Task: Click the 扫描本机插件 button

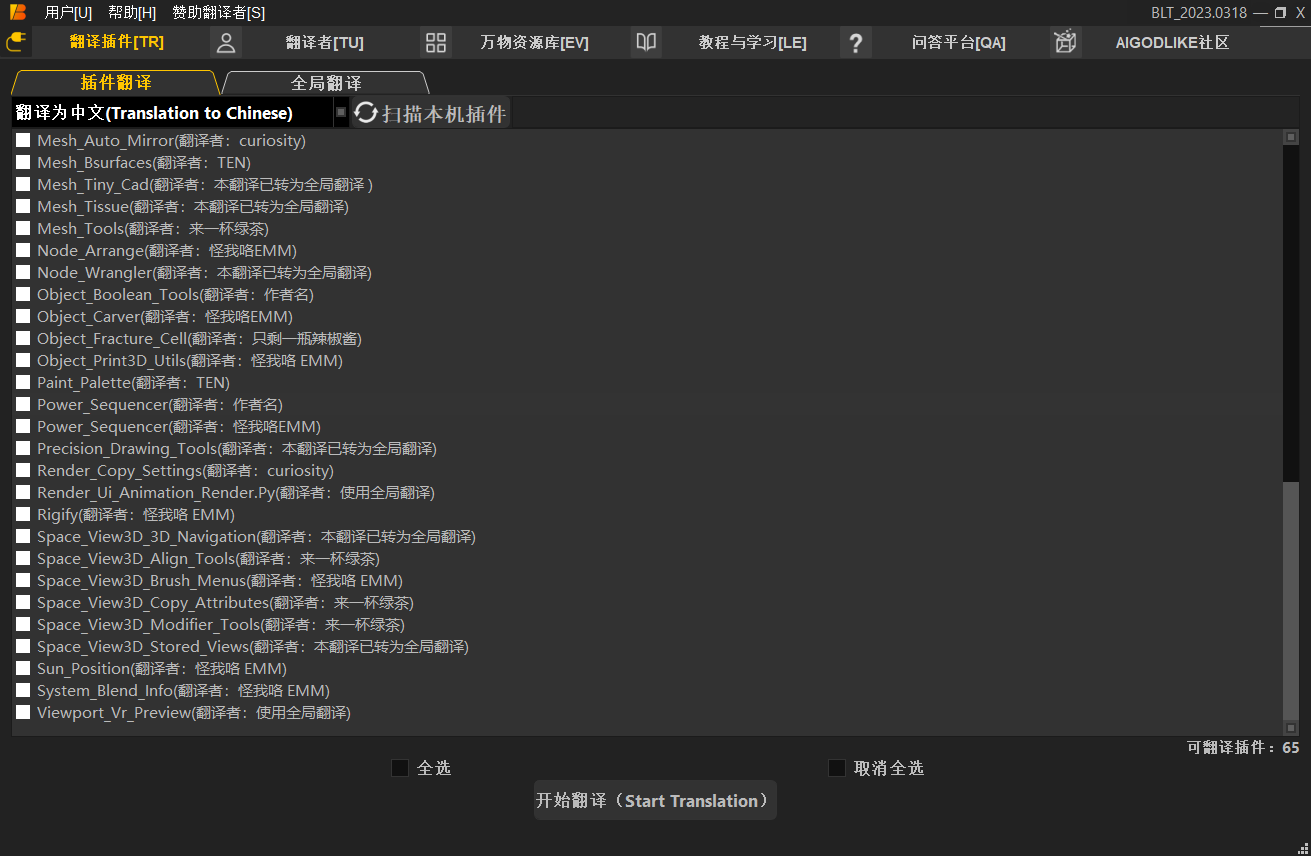Action: click(431, 113)
